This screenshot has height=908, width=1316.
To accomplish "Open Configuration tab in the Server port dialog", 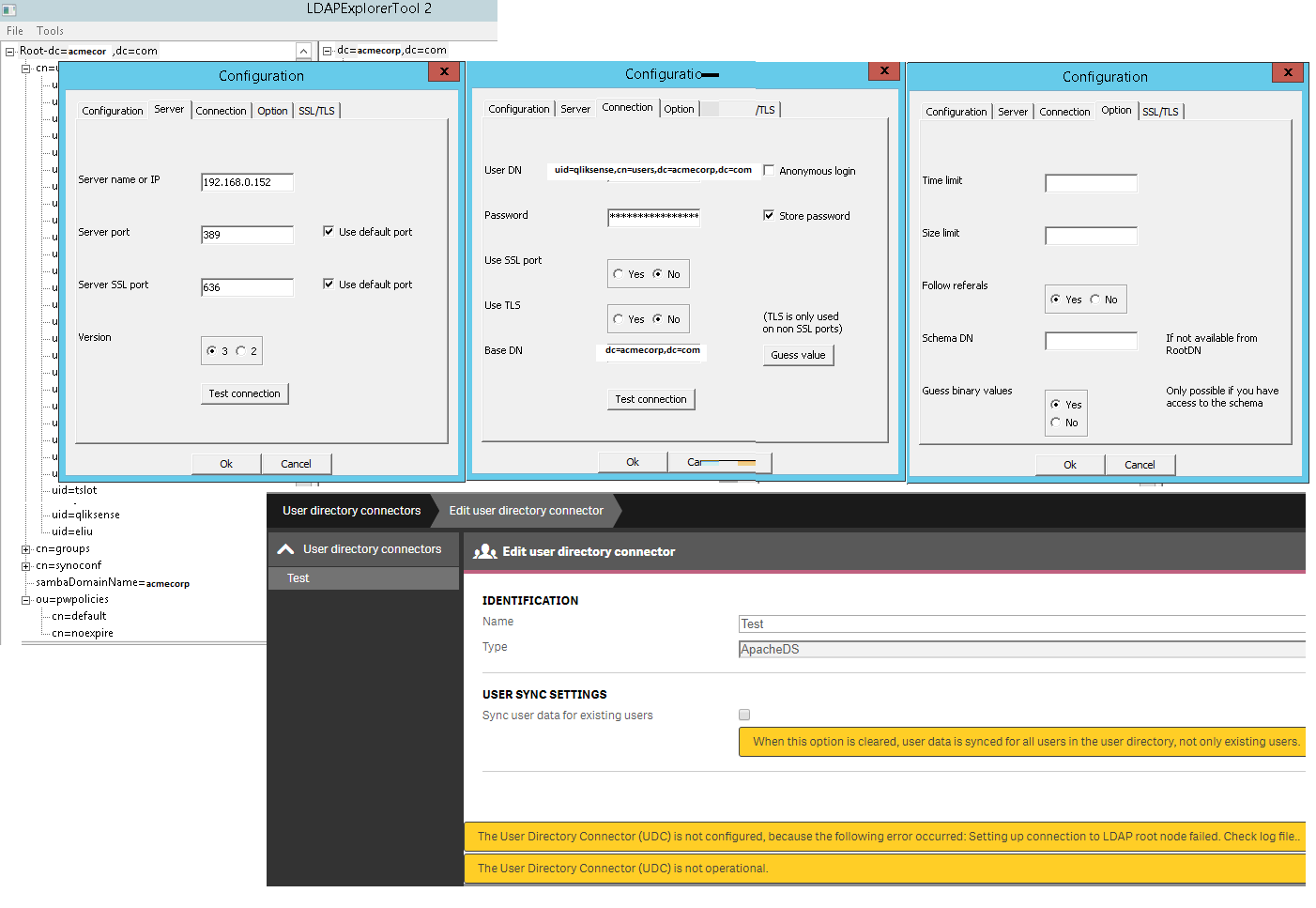I will click(x=113, y=111).
